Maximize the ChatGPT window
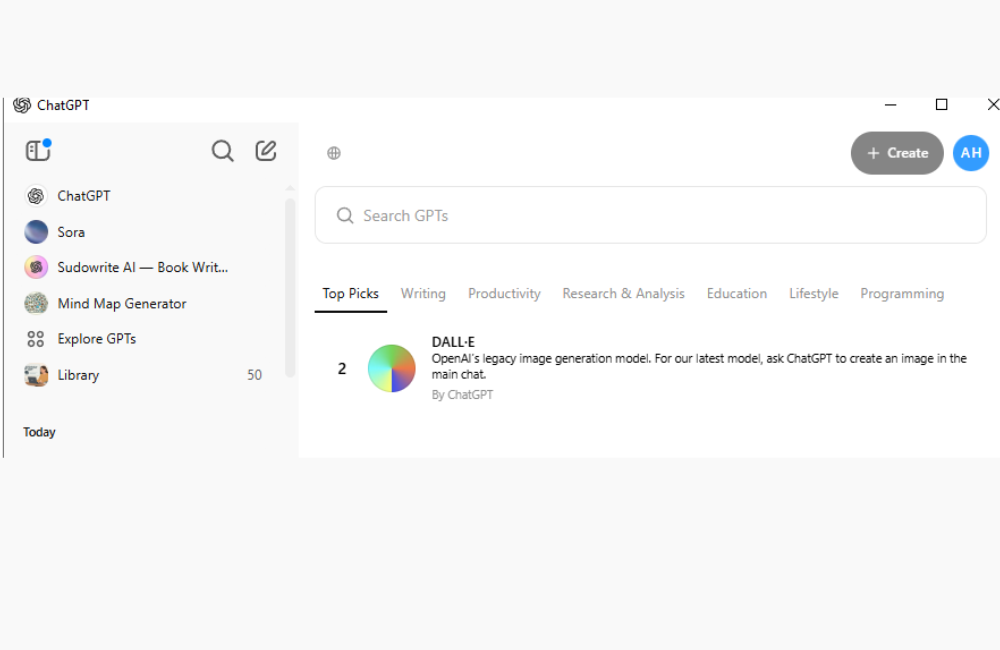The height and width of the screenshot is (650, 1000). coord(941,105)
